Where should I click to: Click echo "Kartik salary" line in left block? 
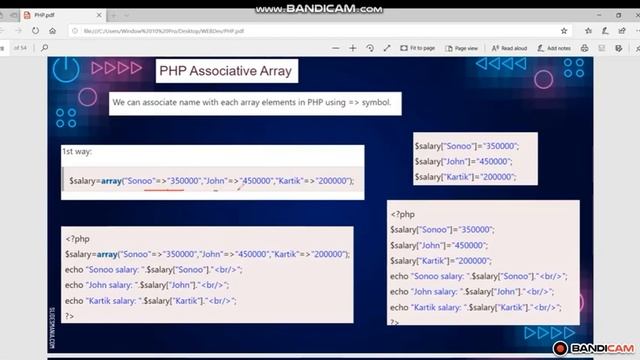[151, 301]
